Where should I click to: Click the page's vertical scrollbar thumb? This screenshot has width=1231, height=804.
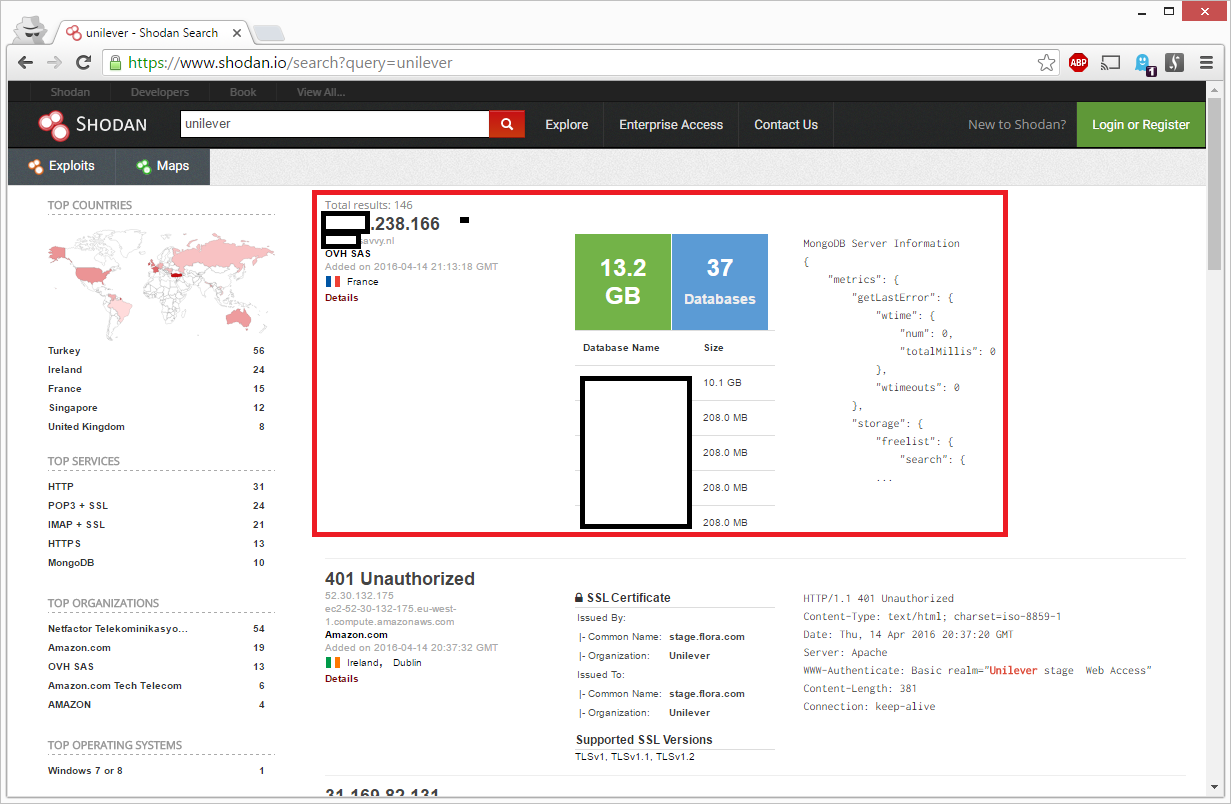tap(1214, 183)
